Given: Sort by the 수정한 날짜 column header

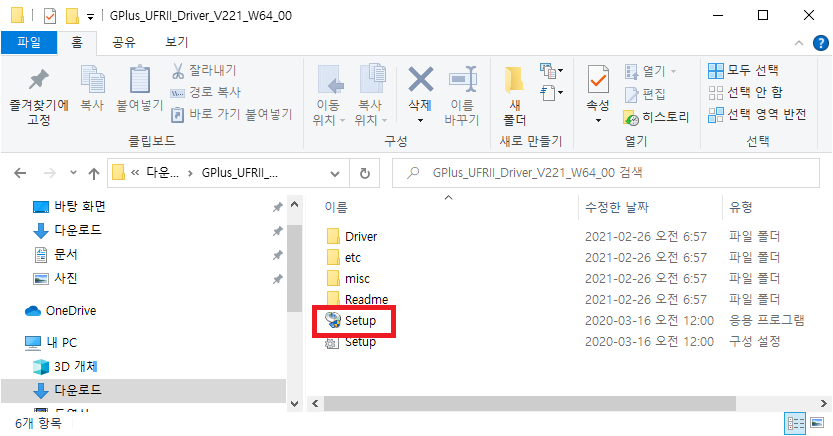Looking at the screenshot, I should tap(617, 207).
